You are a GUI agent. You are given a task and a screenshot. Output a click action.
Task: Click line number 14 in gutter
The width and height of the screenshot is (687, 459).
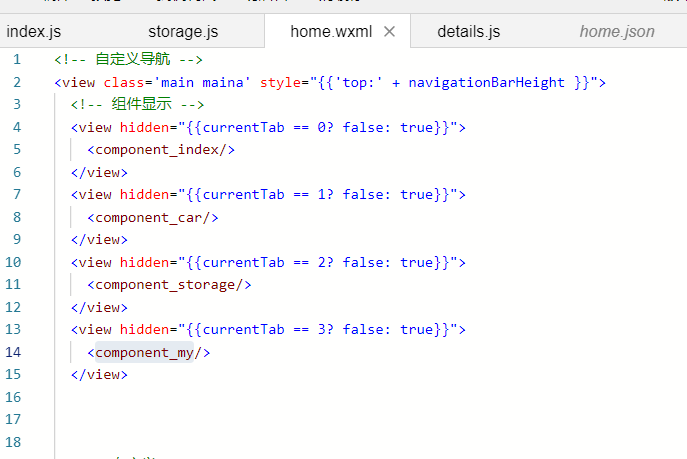click(13, 352)
